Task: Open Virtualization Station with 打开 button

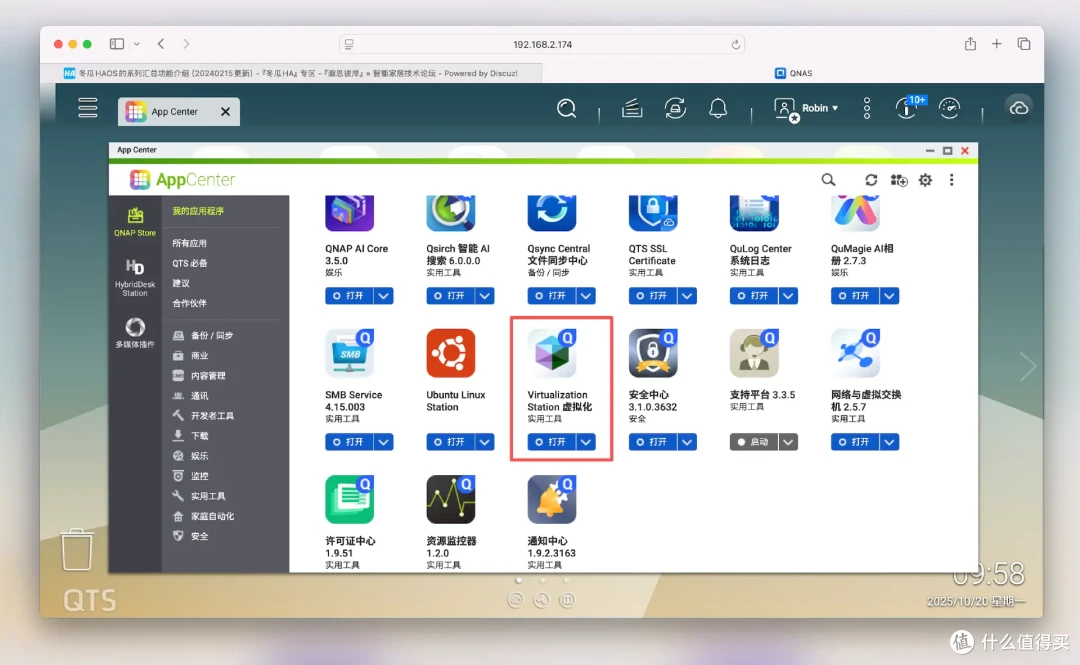Action: click(x=552, y=442)
